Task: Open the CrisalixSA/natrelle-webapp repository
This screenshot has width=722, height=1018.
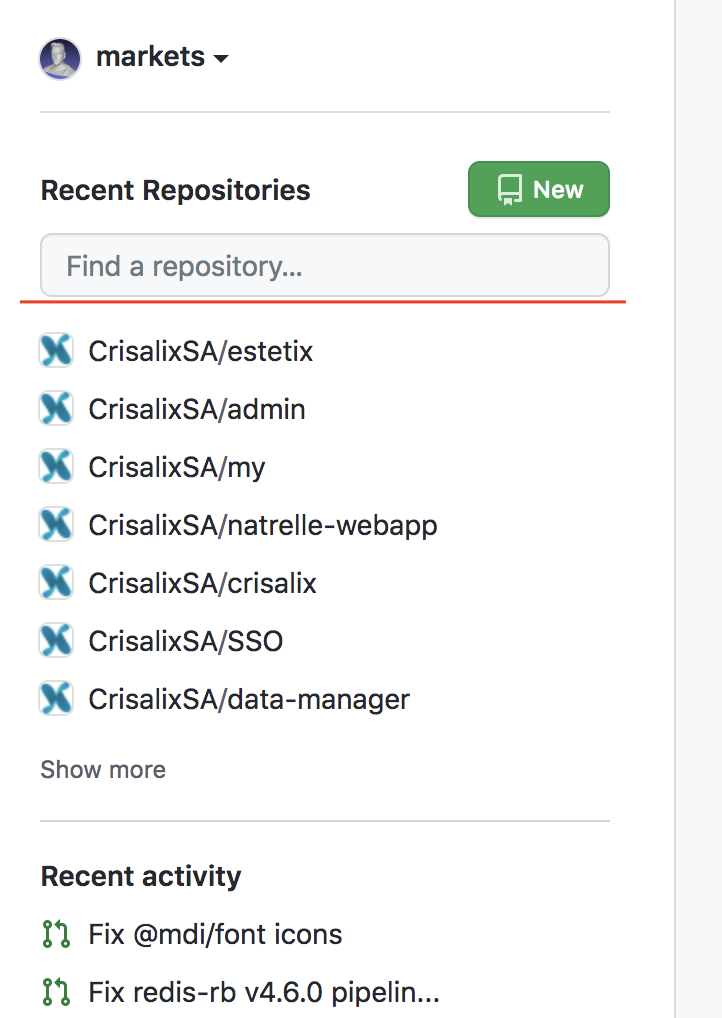Action: (x=263, y=525)
